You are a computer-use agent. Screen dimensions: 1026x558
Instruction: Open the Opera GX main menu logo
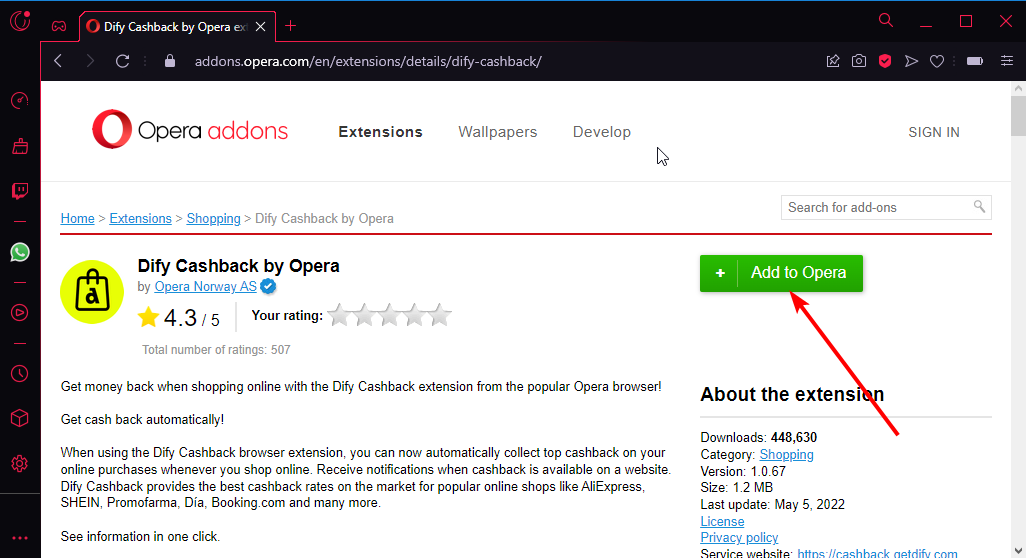point(20,21)
